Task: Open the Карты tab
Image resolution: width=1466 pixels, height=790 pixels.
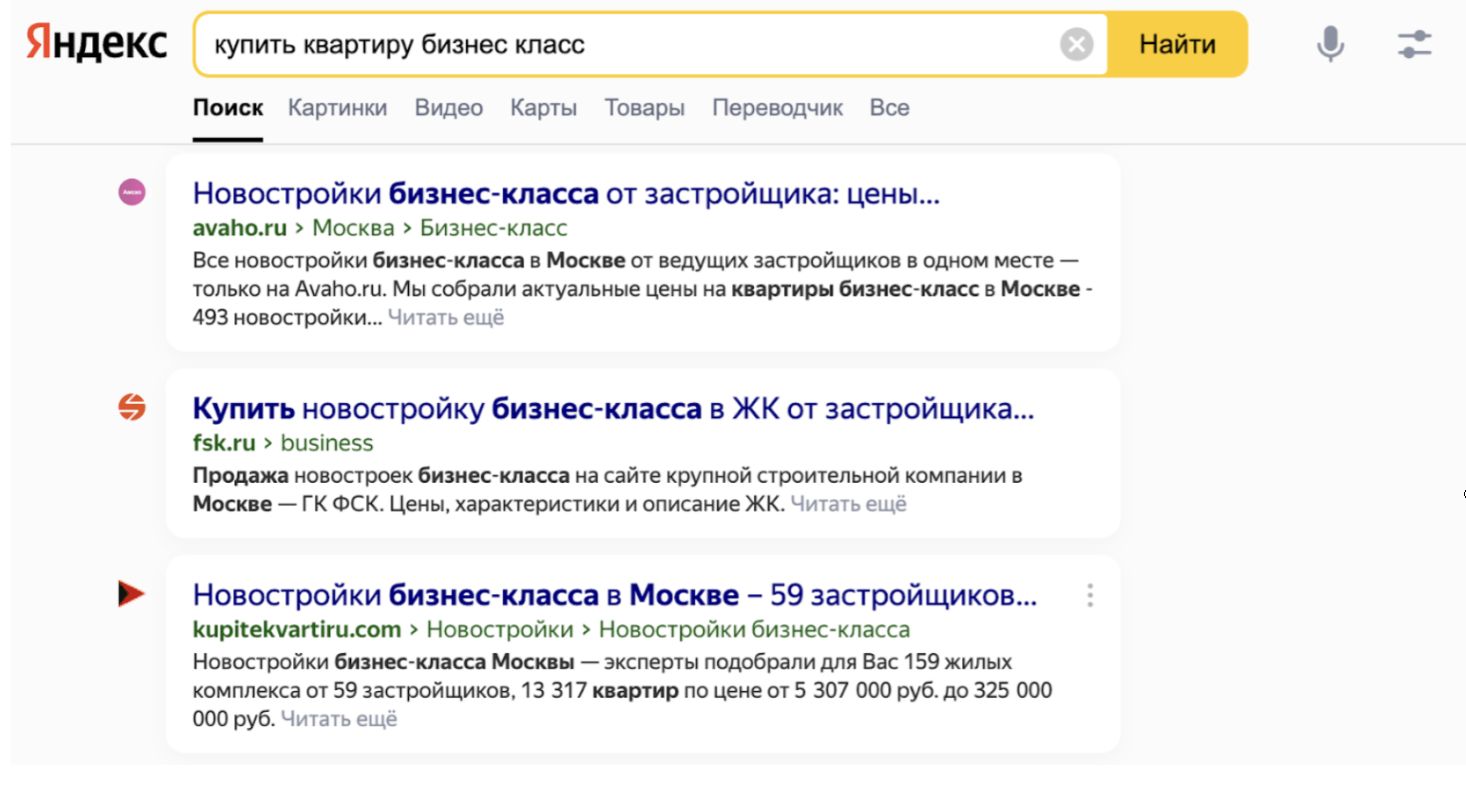Action: (x=543, y=108)
